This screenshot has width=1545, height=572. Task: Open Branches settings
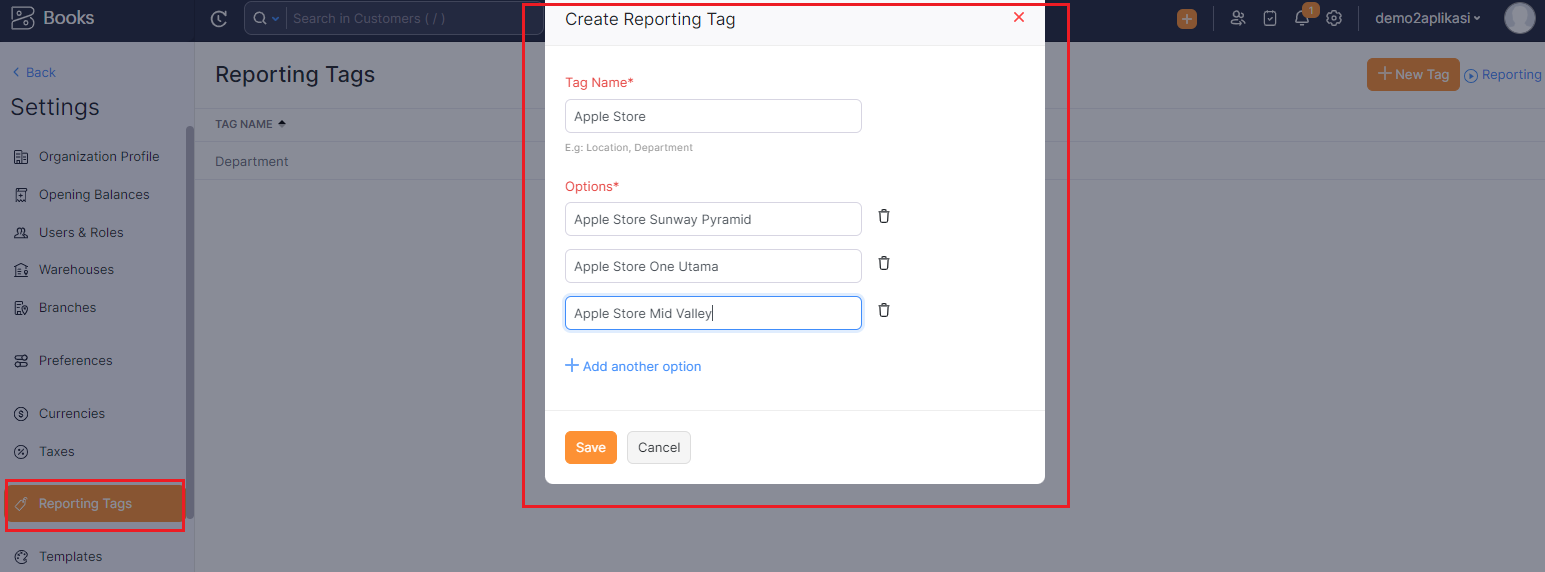coord(67,307)
